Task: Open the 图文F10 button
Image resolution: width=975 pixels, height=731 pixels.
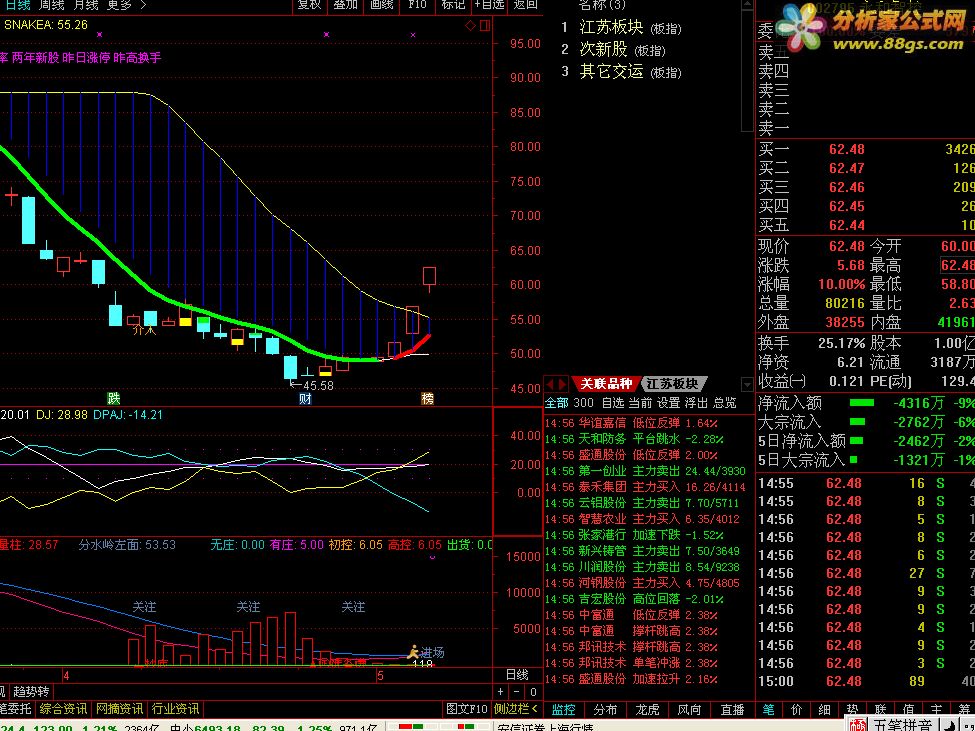Action: (467, 709)
